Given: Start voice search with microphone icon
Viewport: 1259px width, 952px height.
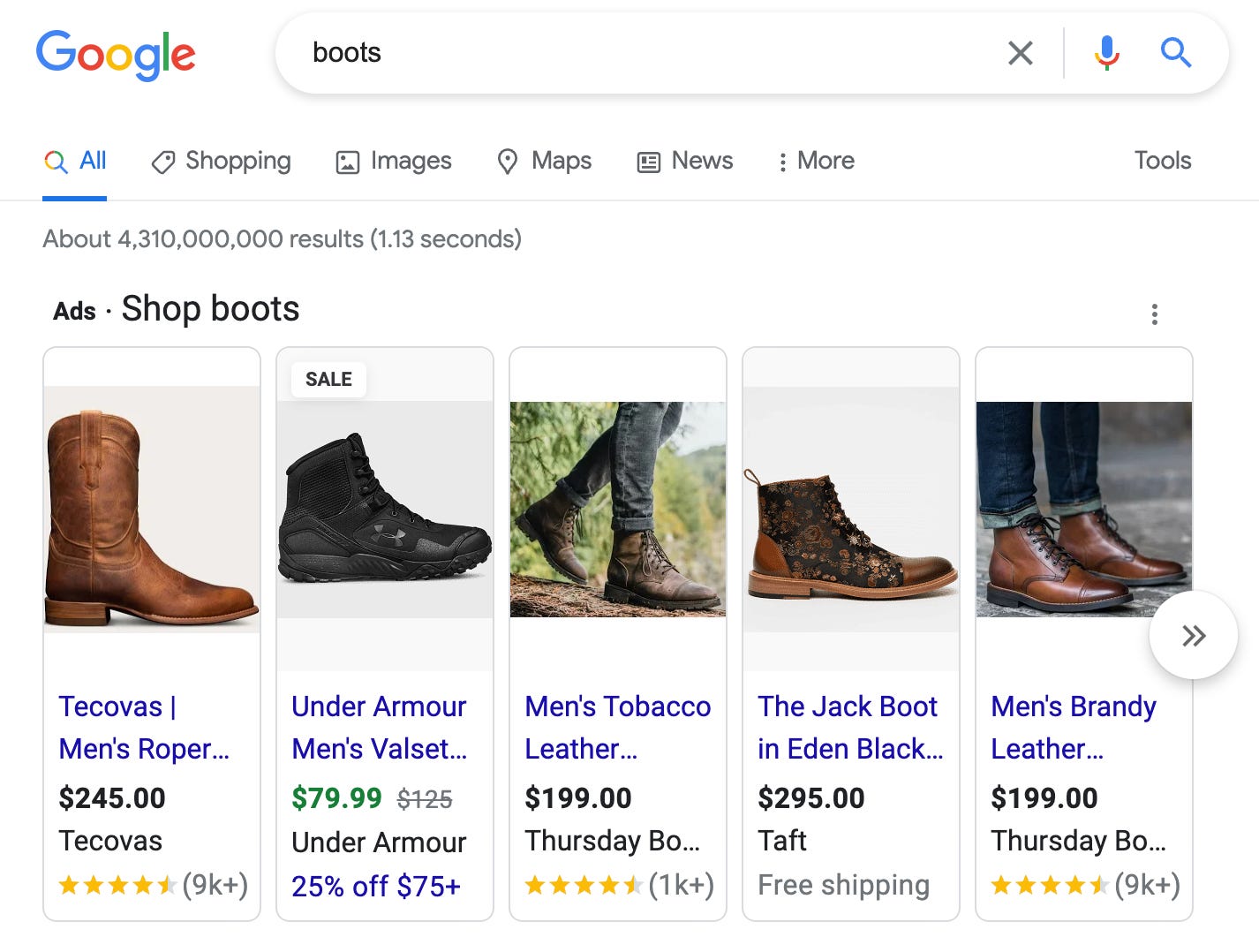Looking at the screenshot, I should pos(1106,53).
